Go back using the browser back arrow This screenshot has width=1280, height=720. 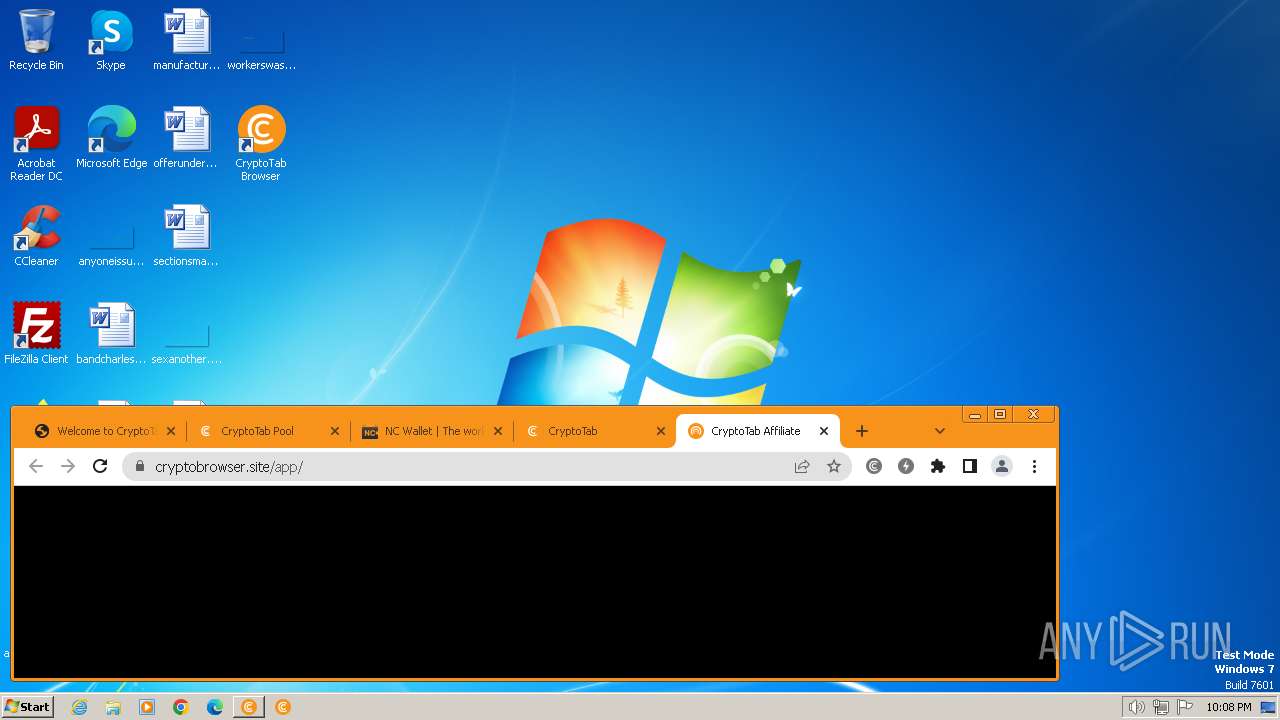click(36, 466)
